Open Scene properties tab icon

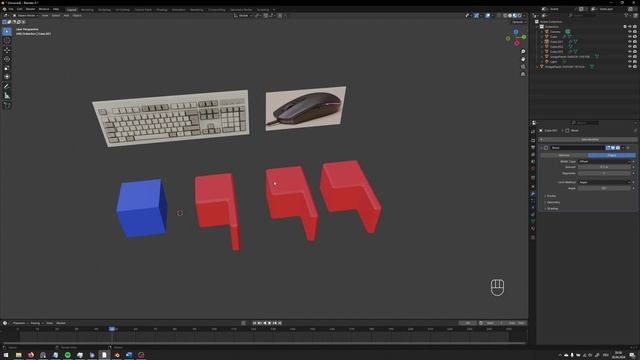[533, 162]
